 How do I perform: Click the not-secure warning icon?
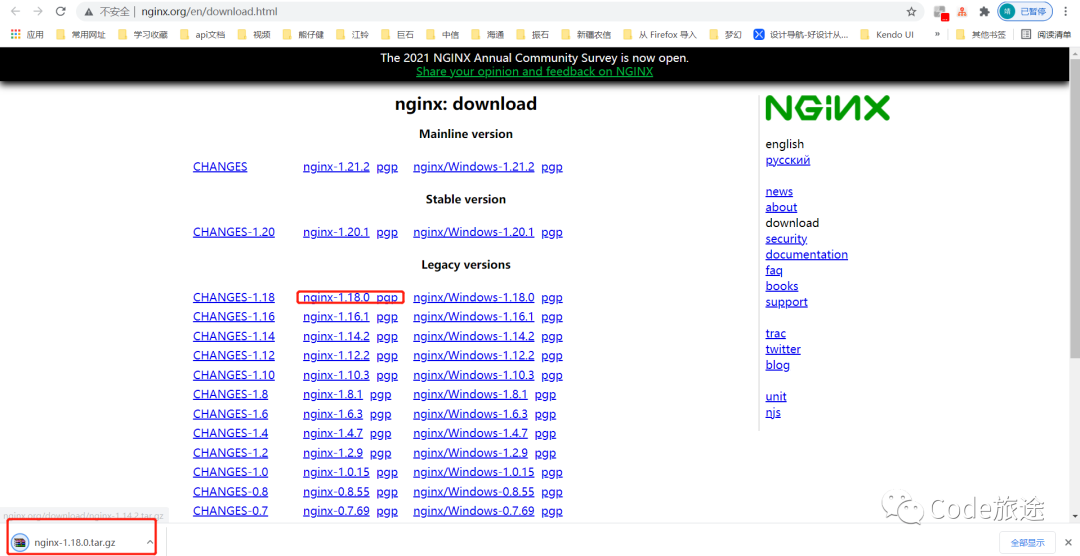[x=89, y=12]
